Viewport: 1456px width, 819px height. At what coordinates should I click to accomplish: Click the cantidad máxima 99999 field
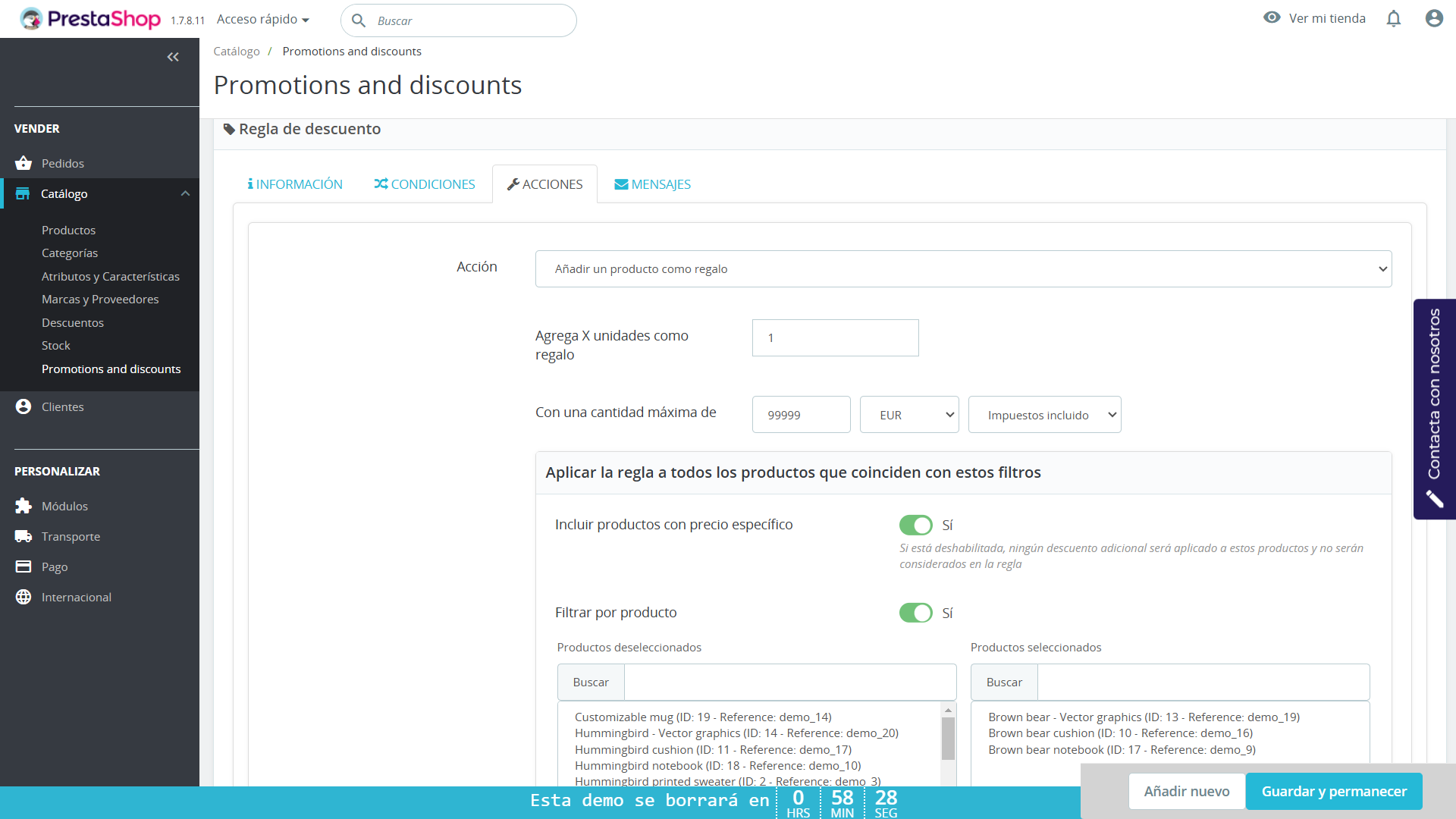tap(801, 415)
